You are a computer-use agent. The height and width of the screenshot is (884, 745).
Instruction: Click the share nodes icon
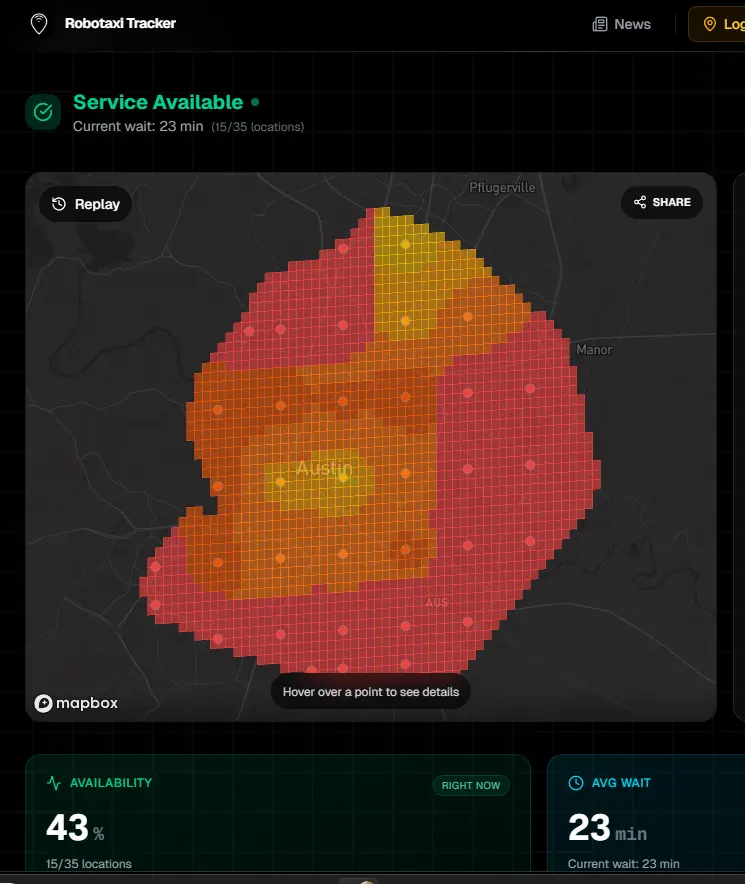tap(640, 202)
